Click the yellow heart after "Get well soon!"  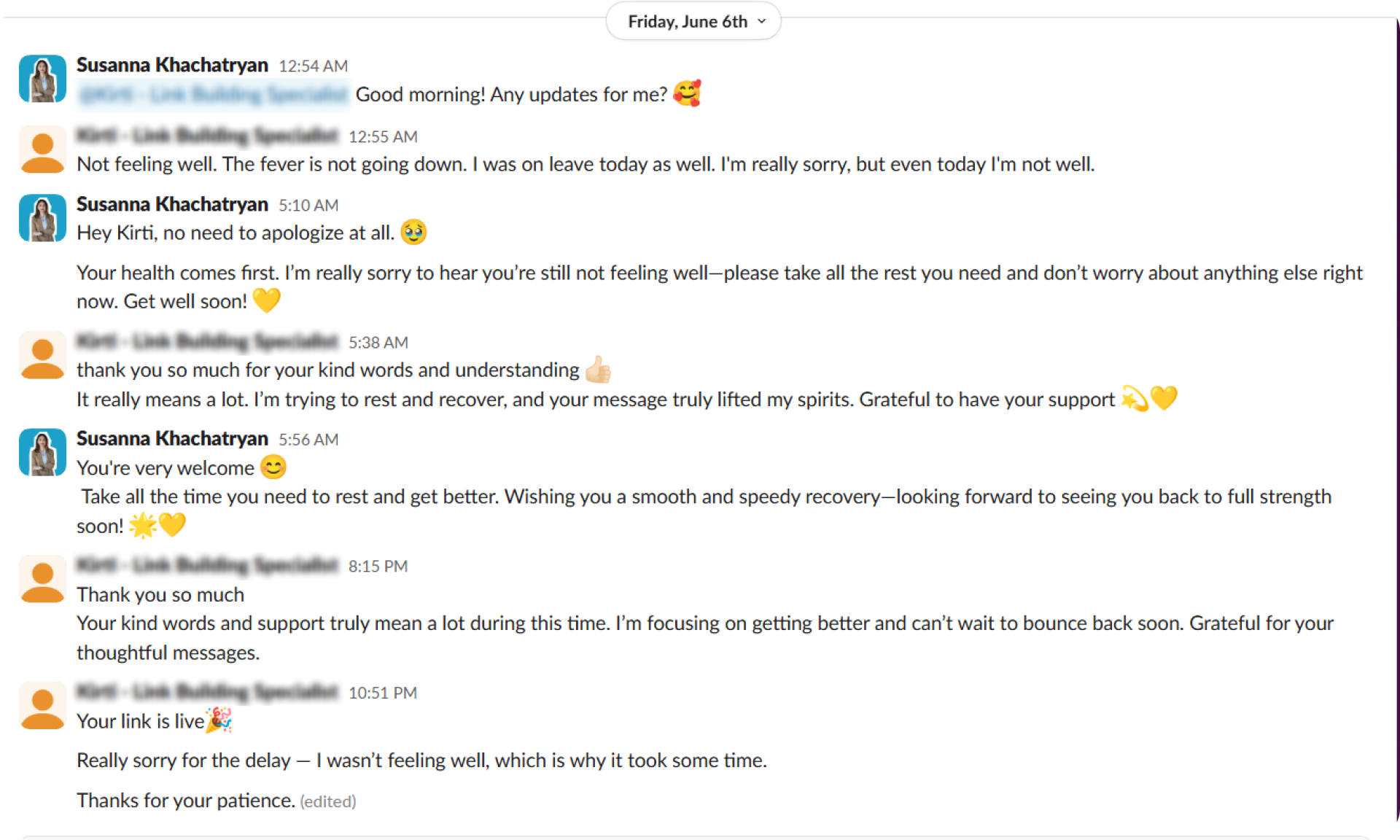tap(266, 300)
